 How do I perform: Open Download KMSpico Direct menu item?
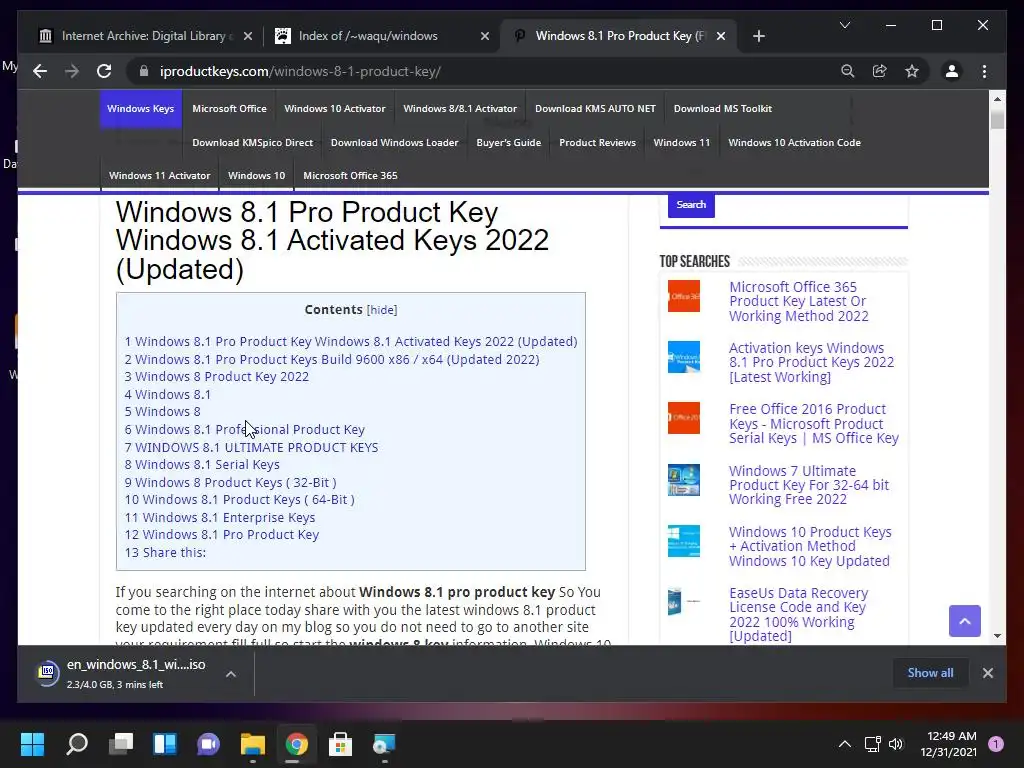point(252,142)
